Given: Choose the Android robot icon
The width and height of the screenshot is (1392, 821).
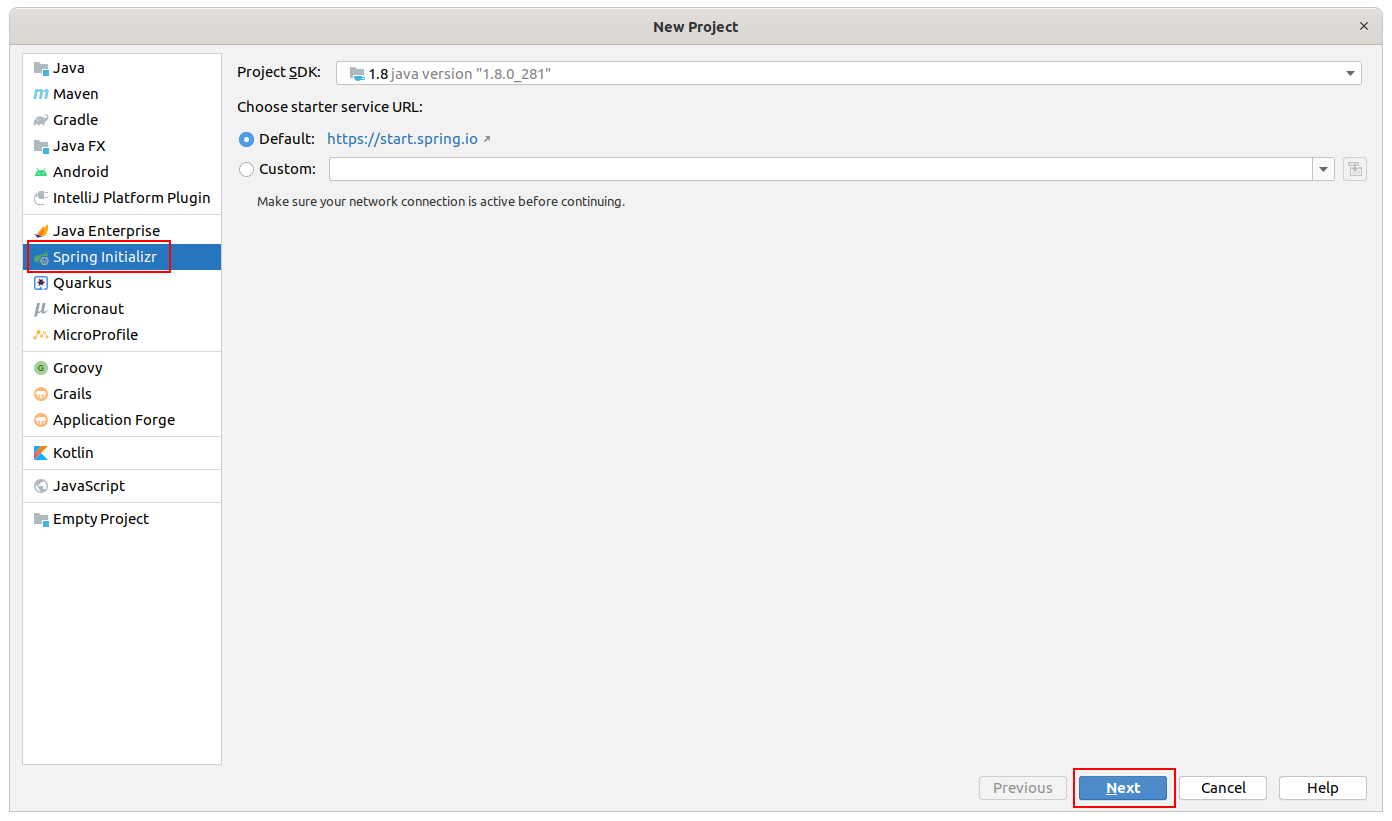Looking at the screenshot, I should (x=41, y=172).
